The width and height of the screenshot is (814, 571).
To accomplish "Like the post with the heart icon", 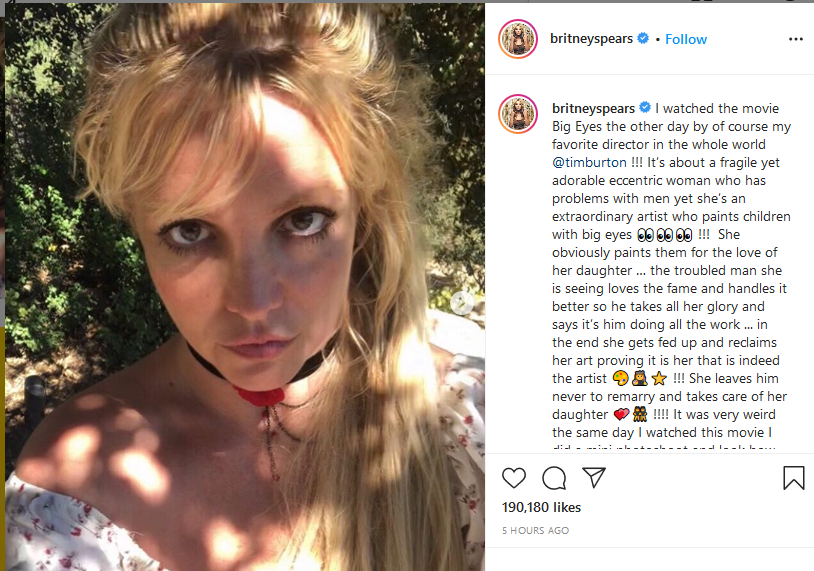I will (514, 478).
